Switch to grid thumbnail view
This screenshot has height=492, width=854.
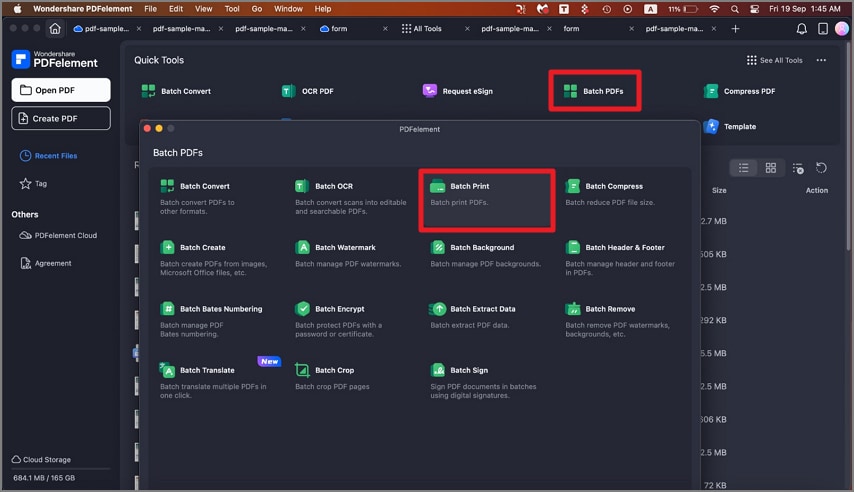click(x=771, y=168)
